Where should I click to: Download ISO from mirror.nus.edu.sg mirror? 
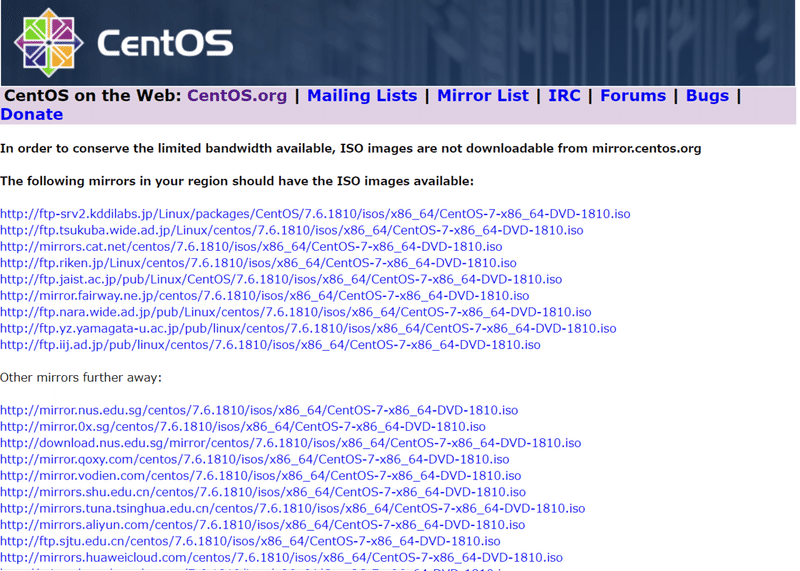point(259,410)
